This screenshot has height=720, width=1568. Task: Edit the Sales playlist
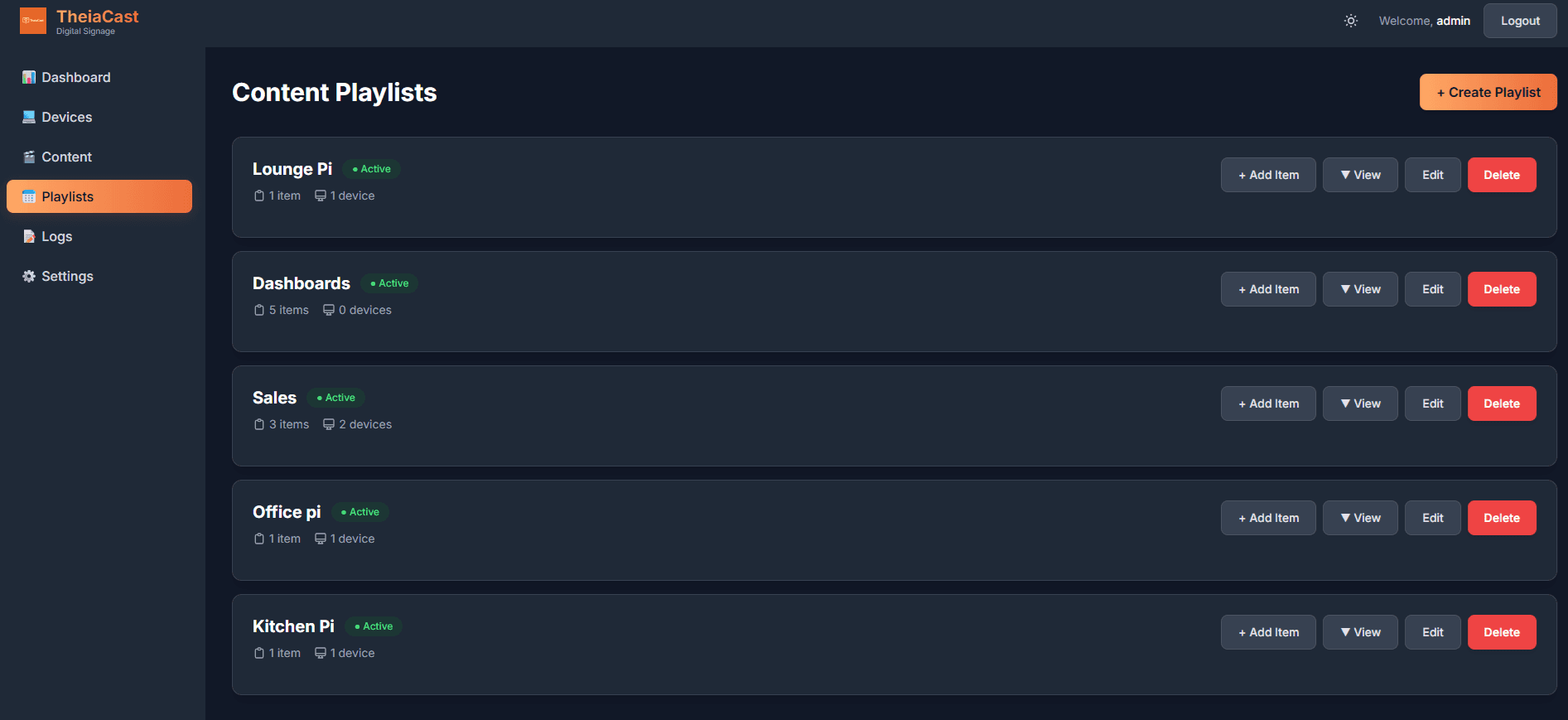1432,403
